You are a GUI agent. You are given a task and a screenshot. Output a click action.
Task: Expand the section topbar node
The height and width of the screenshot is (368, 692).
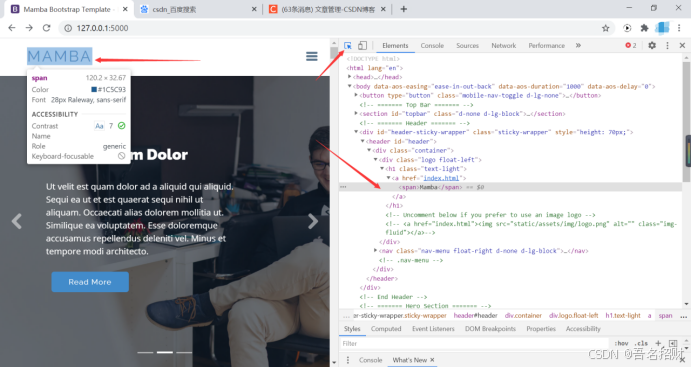356,113
